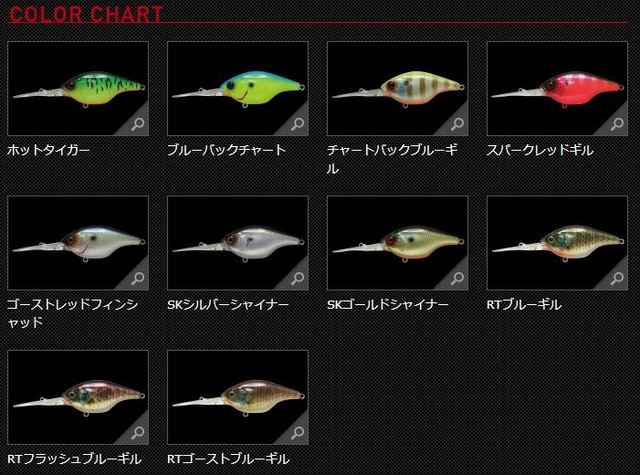View the silver SKシルバーシャイナー lure thumbnail
Viewport: 640px width, 475px height.
[x=238, y=243]
